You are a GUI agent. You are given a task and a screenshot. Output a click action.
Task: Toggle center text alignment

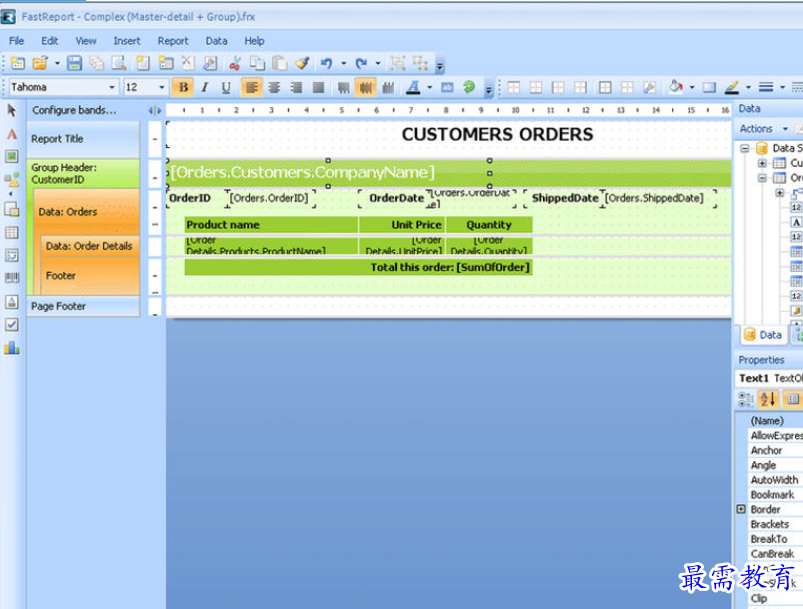[274, 87]
